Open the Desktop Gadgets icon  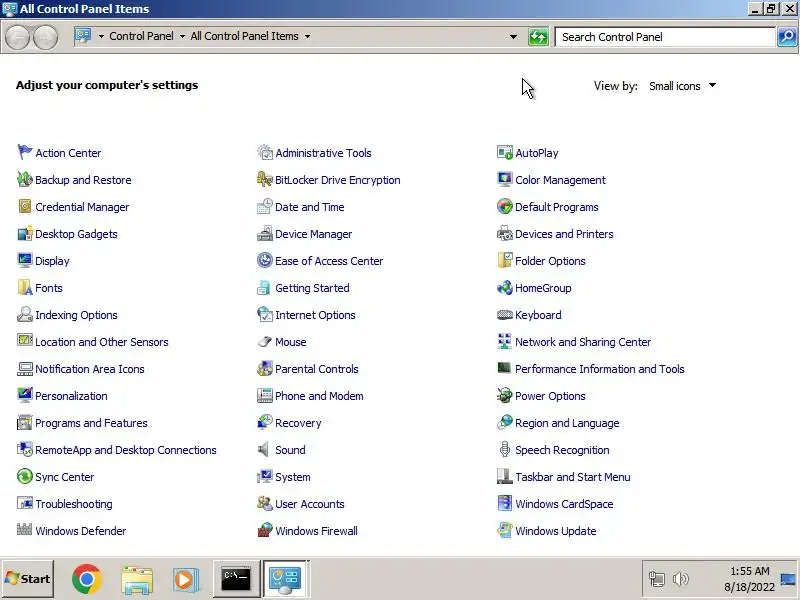click(x=24, y=233)
